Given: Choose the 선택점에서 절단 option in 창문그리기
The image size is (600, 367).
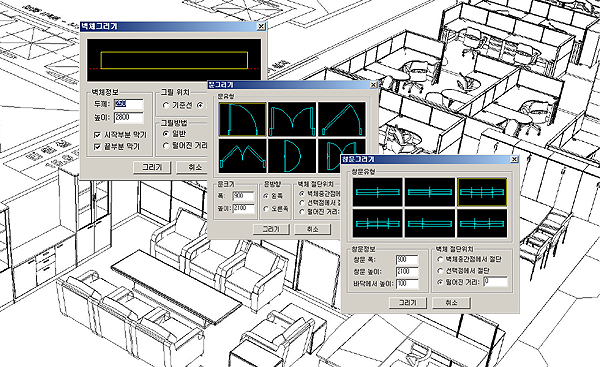Looking at the screenshot, I should tap(440, 271).
